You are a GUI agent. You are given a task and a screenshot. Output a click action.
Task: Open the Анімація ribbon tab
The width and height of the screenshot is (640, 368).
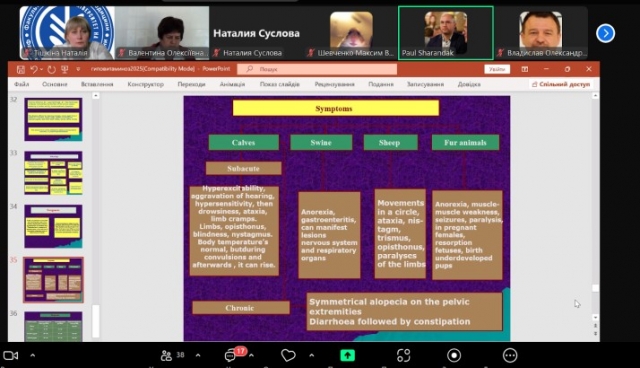click(232, 84)
